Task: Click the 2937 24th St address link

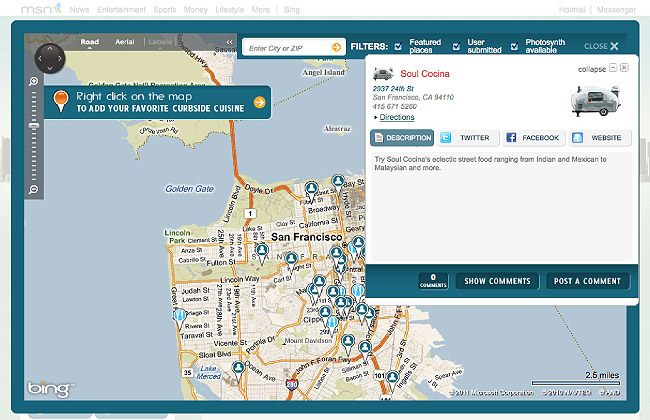Action: click(393, 88)
